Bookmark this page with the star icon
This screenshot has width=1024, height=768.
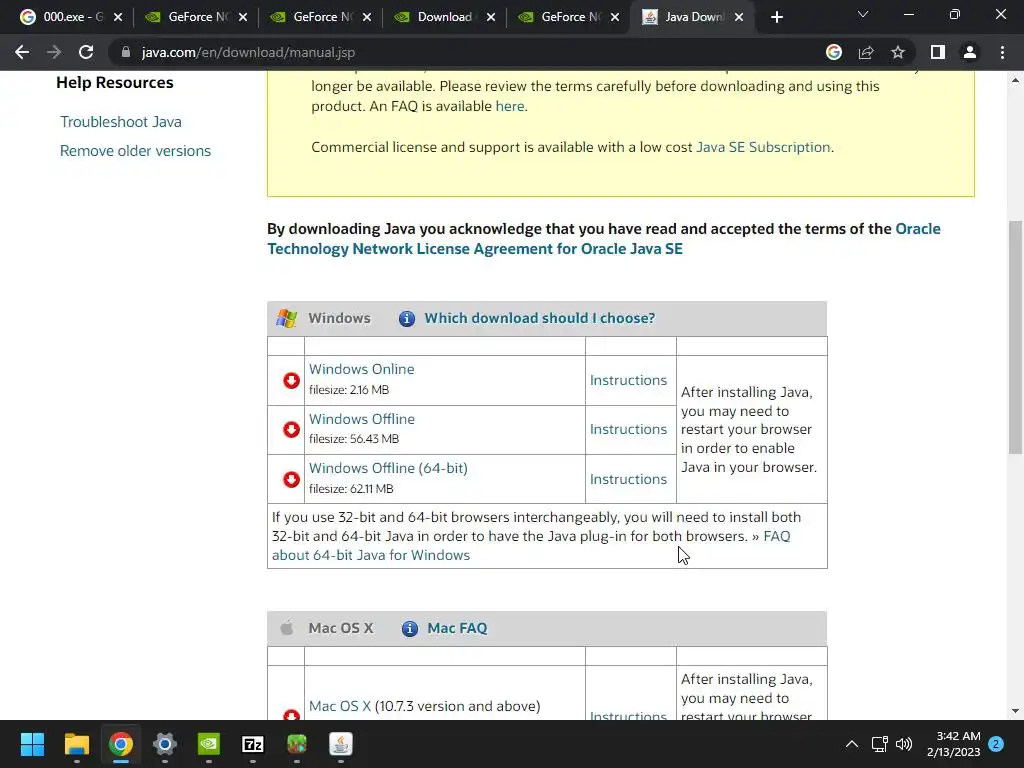pos(898,52)
